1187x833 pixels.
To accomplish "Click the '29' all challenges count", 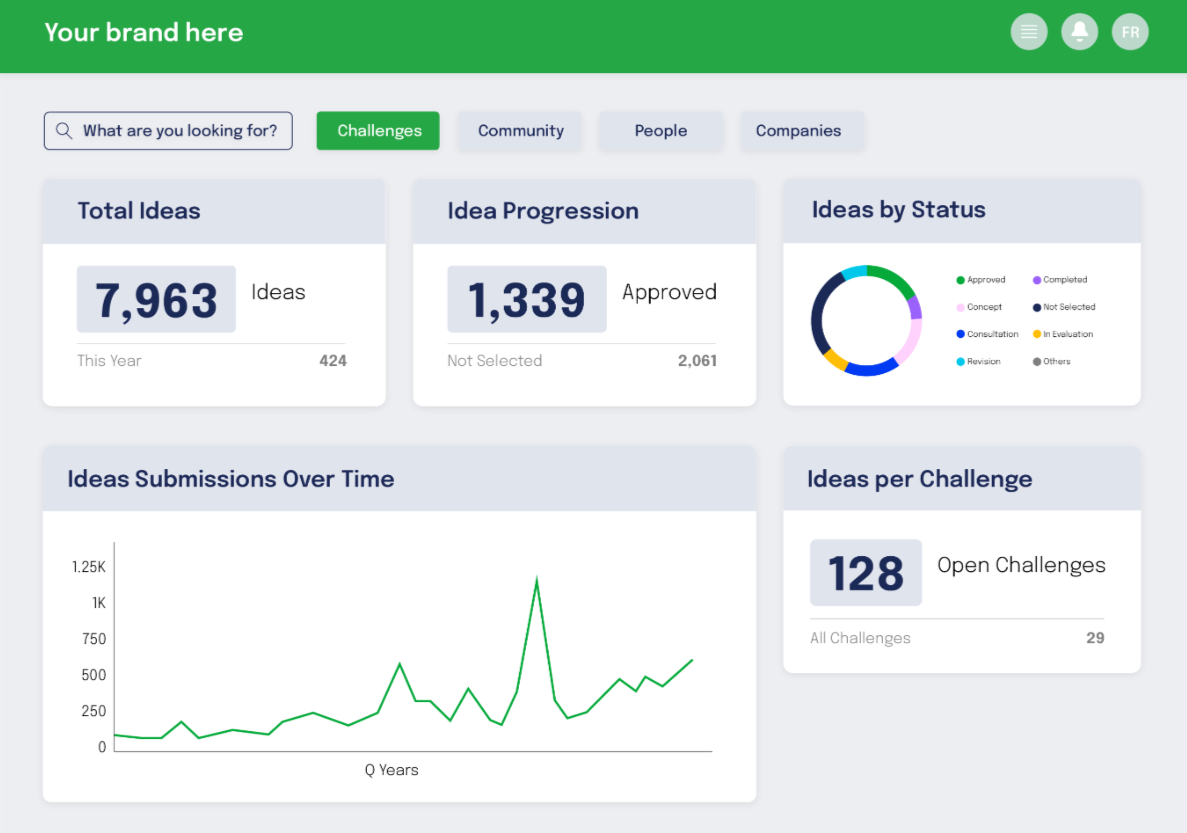I will 1095,638.
